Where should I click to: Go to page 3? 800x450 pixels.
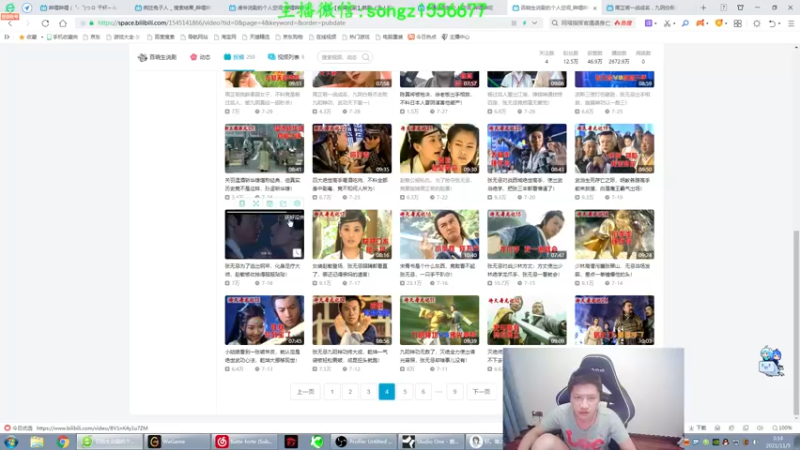point(368,392)
